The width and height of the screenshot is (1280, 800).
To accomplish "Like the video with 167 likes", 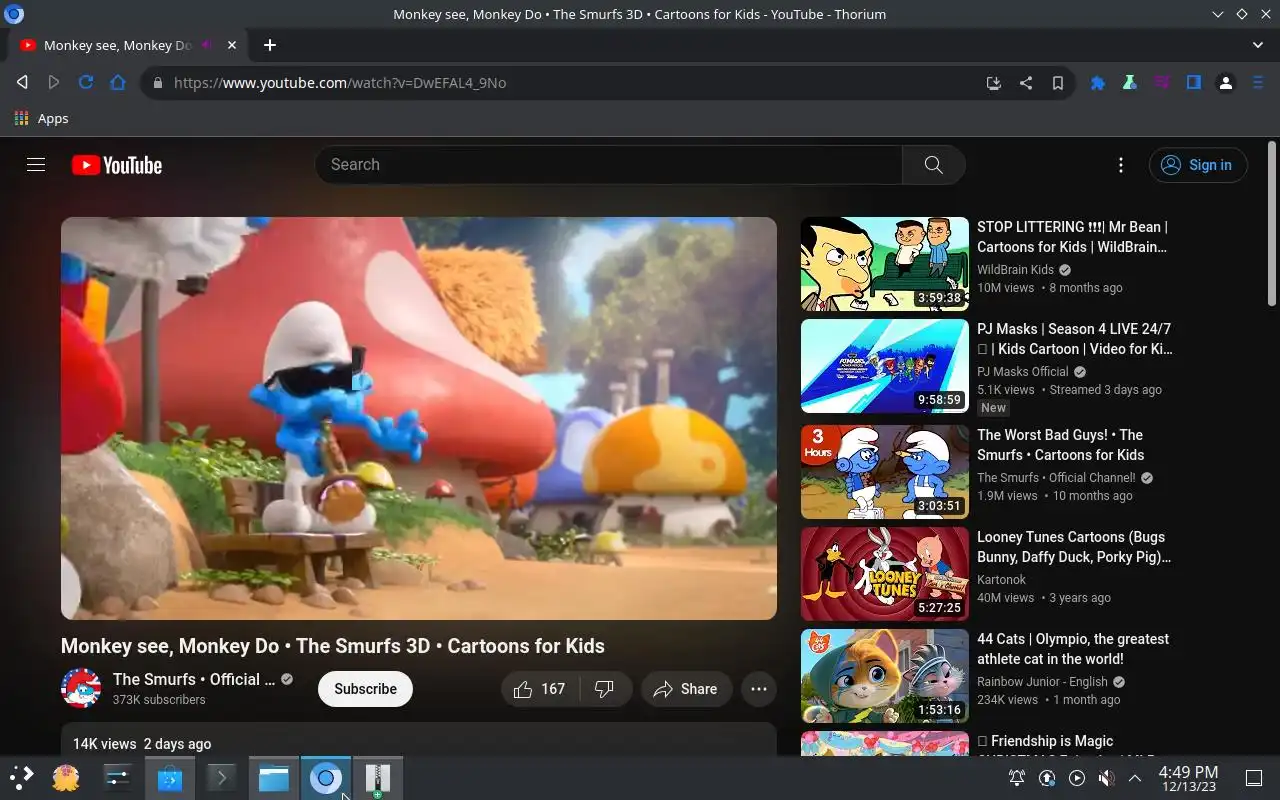I will [x=540, y=689].
